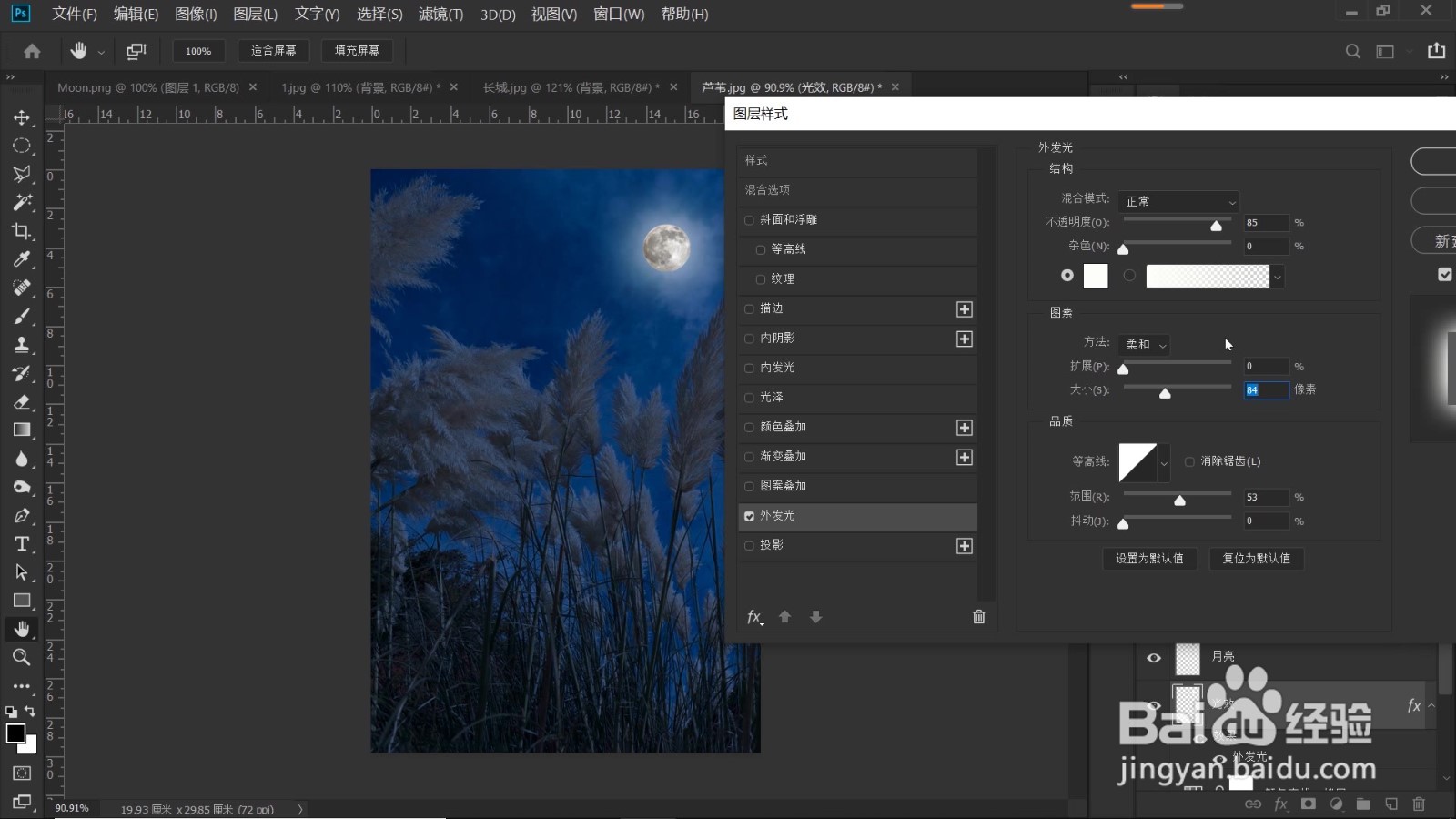Add another 内阴影 effect with plus icon
1456x819 pixels.
click(965, 339)
